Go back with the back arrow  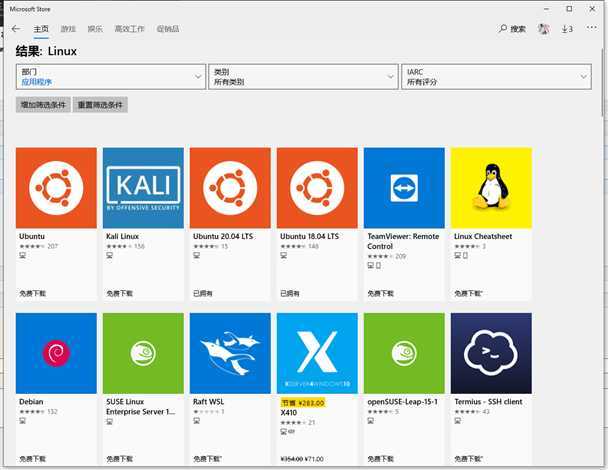16,29
